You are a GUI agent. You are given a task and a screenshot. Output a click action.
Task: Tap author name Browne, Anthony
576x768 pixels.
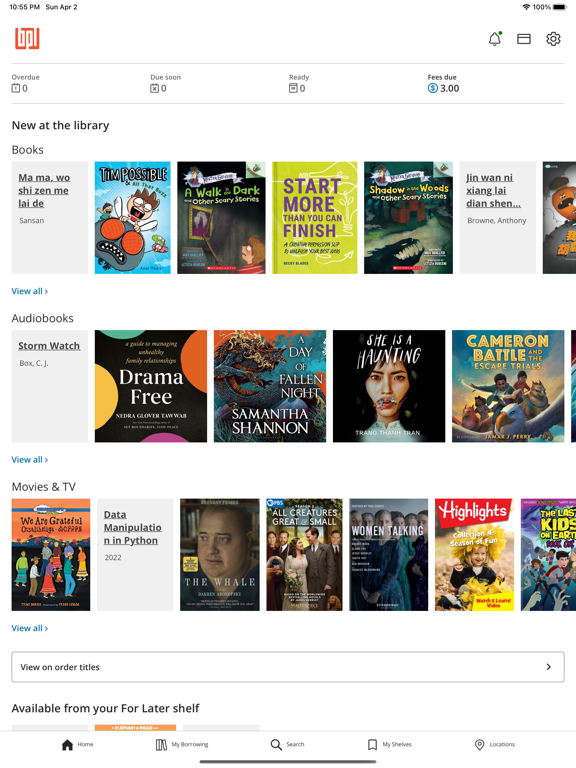(497, 220)
